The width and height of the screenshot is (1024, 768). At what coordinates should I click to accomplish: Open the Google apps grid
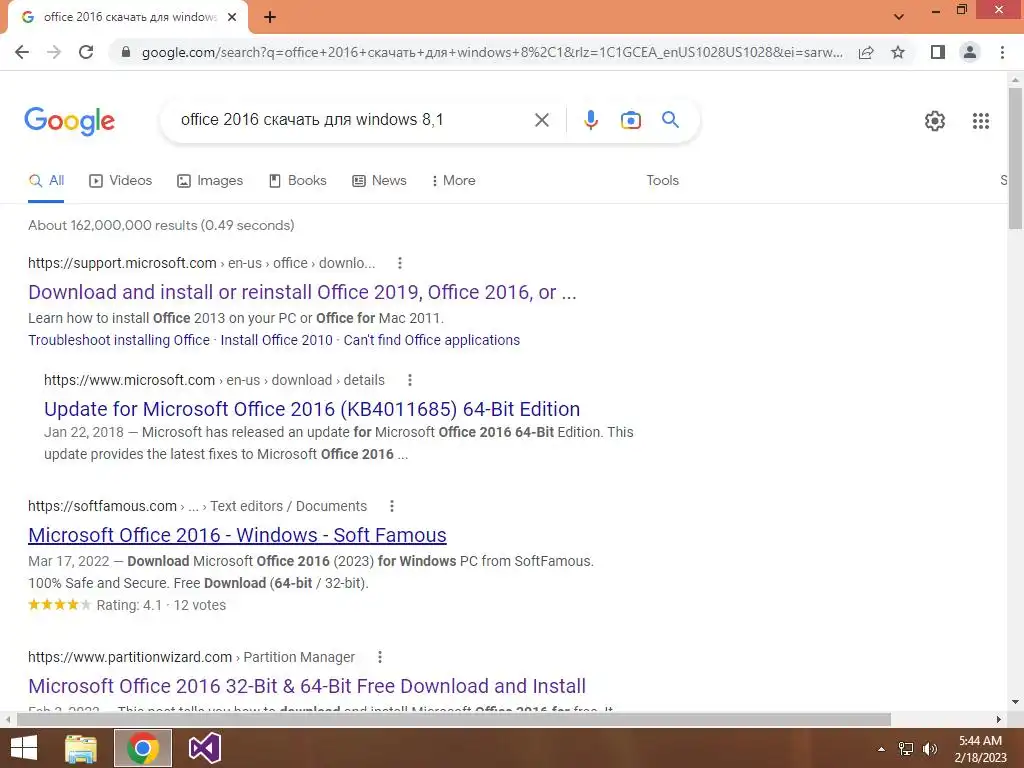click(981, 121)
